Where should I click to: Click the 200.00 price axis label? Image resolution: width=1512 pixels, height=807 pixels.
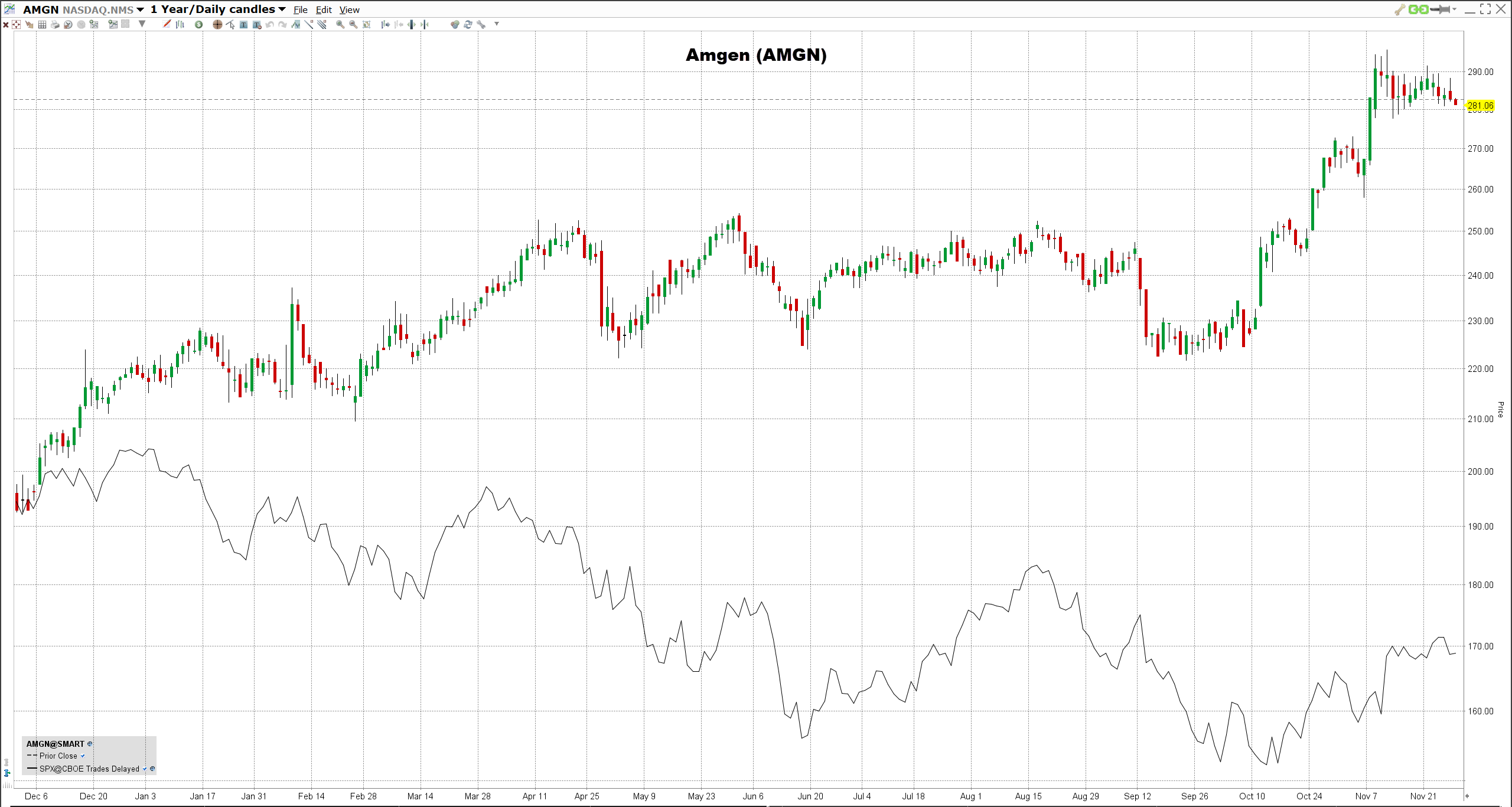[1480, 471]
